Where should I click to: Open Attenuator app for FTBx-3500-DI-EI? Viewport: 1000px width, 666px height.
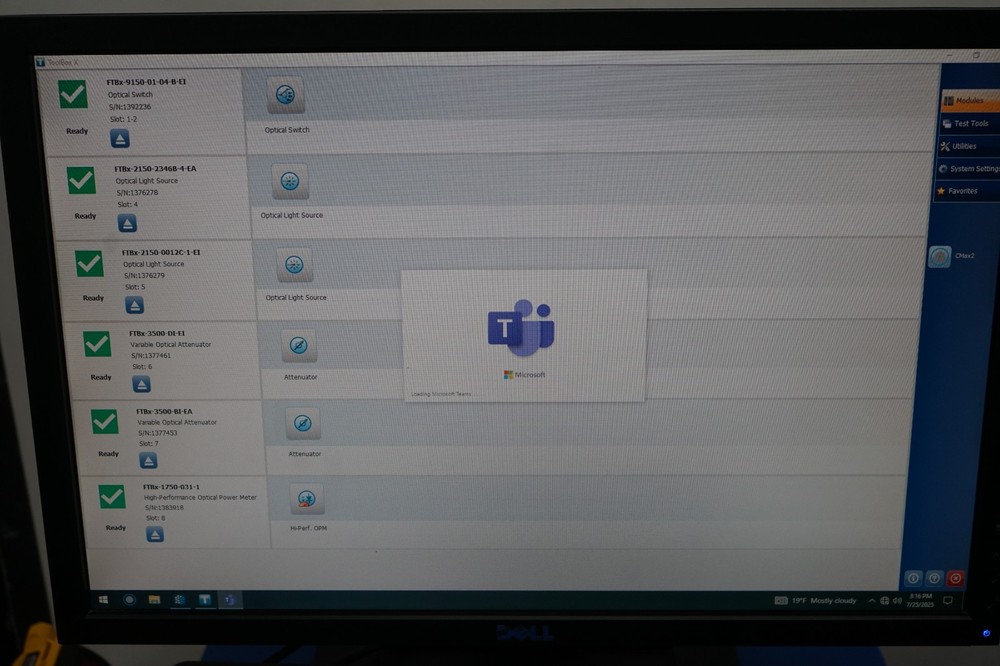click(x=298, y=346)
